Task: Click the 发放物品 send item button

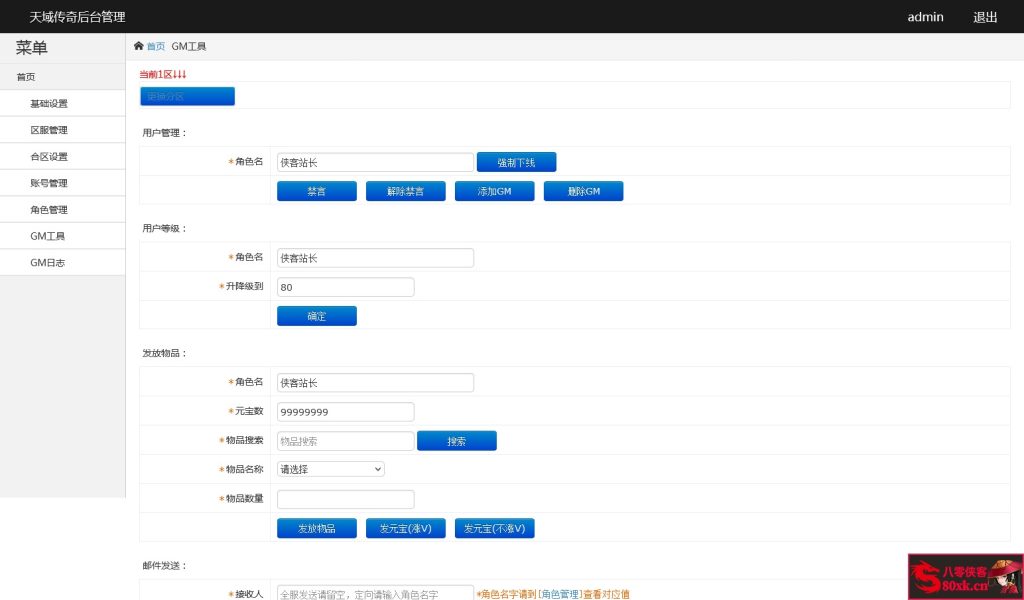Action: 317,528
